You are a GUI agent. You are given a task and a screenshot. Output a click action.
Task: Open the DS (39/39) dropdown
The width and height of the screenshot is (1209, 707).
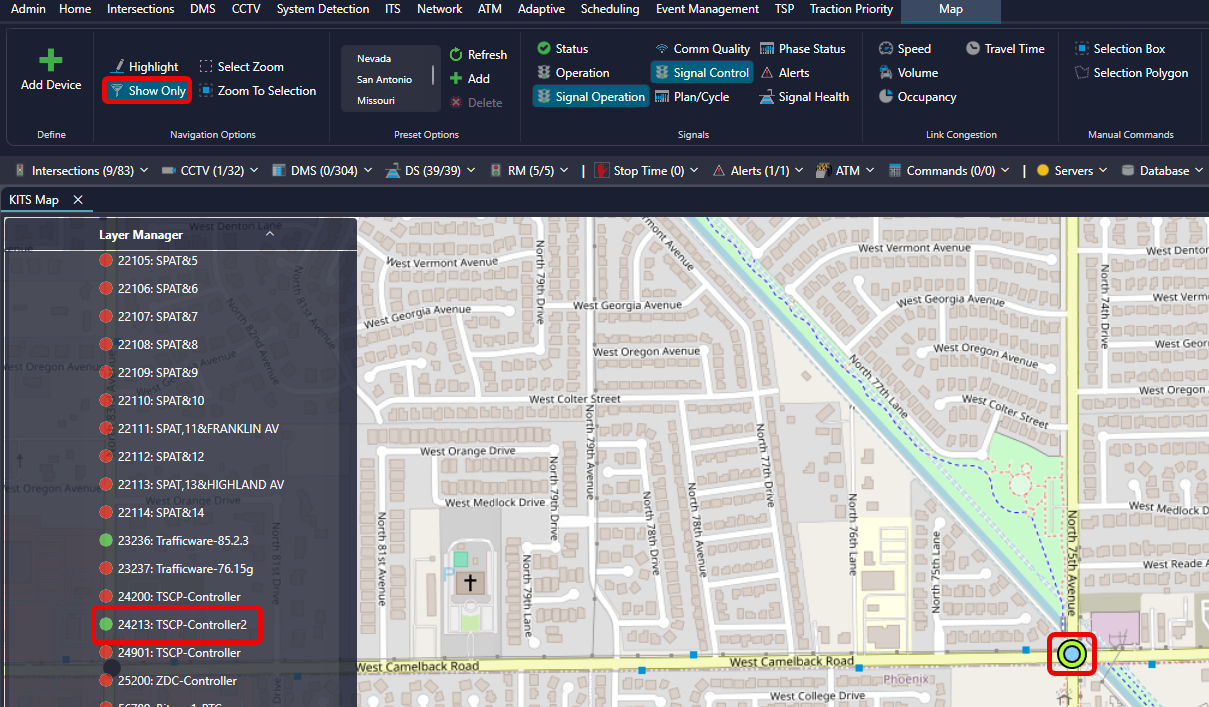click(431, 171)
